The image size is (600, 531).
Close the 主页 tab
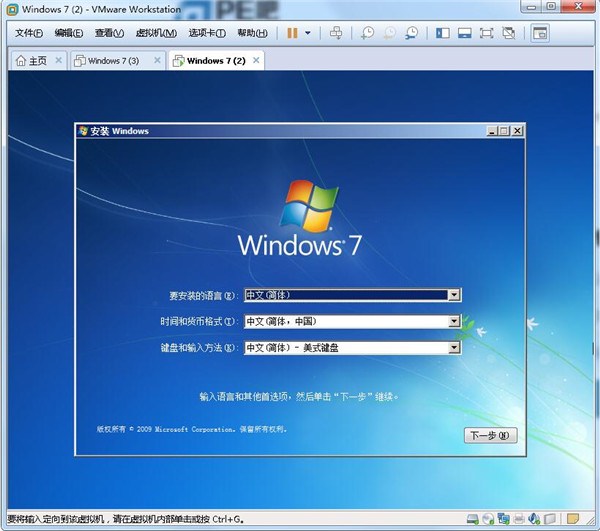(58, 60)
